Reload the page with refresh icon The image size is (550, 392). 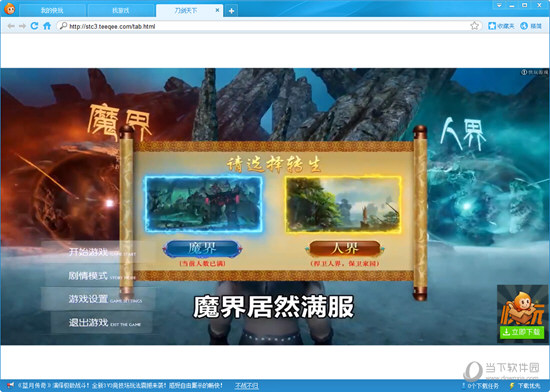point(34,26)
